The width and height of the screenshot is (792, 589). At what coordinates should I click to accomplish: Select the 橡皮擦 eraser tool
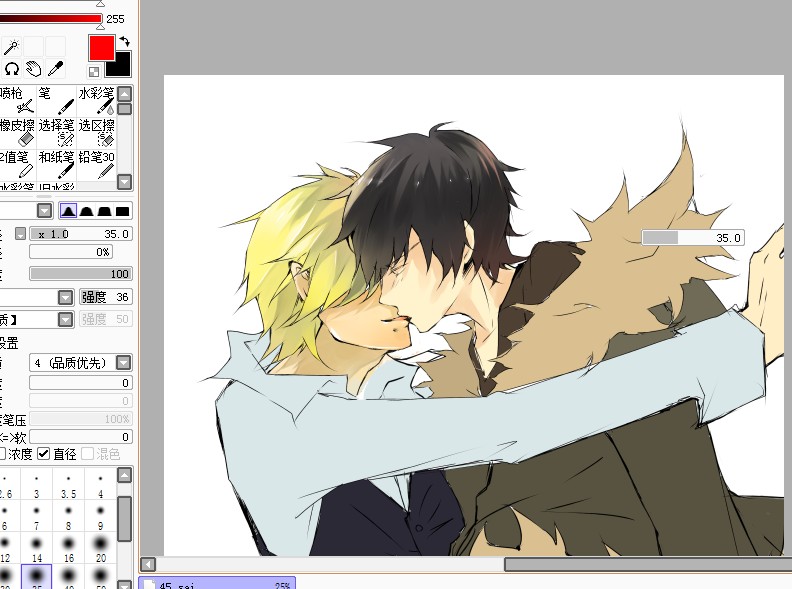tap(17, 132)
